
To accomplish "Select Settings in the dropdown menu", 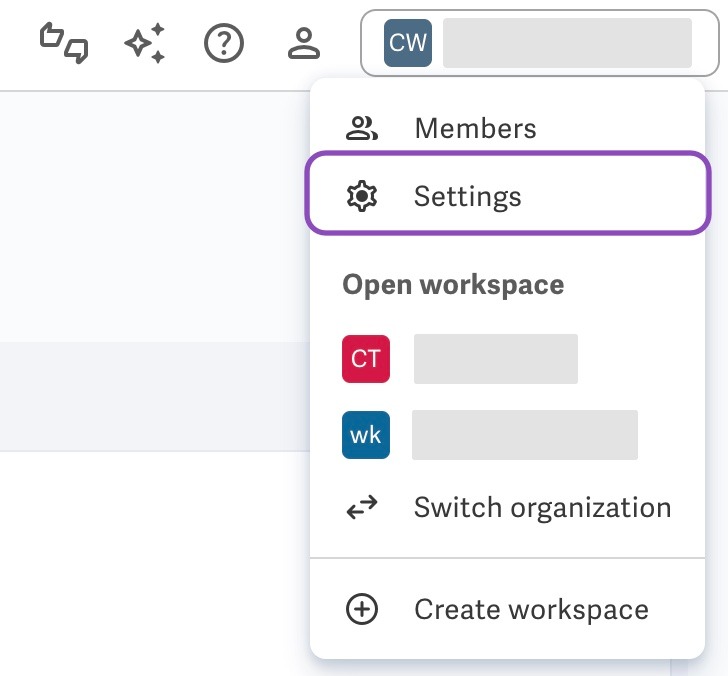I will coord(507,193).
